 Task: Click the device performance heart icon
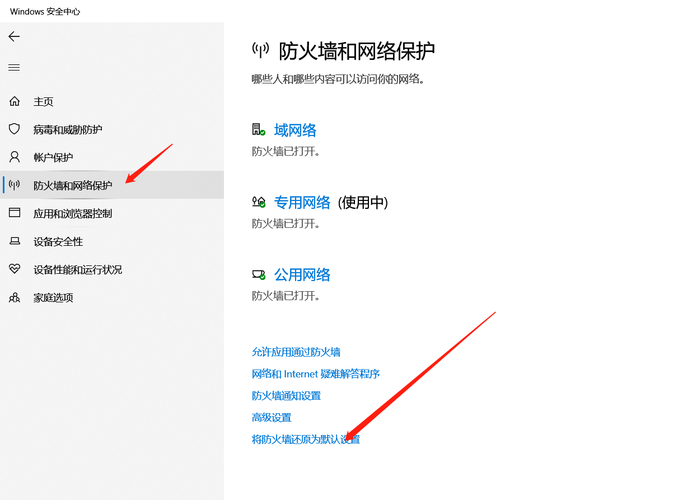pos(14,269)
